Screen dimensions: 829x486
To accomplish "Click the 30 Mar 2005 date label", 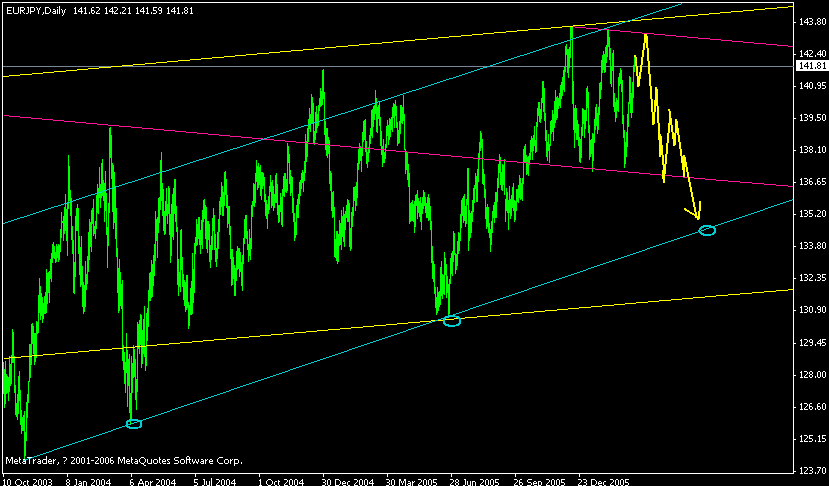I will click(x=411, y=481).
